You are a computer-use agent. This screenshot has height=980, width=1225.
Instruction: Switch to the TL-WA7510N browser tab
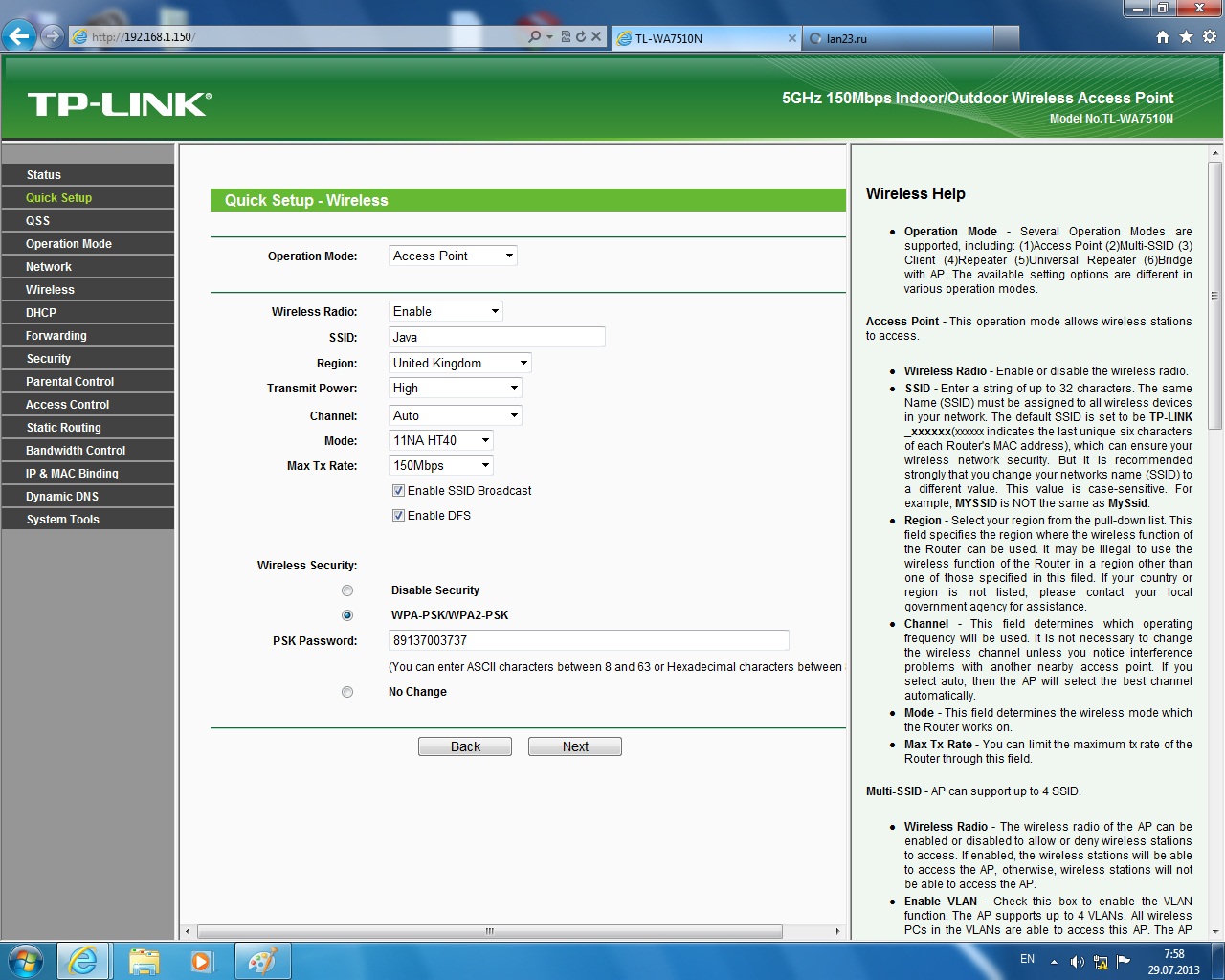[x=706, y=38]
